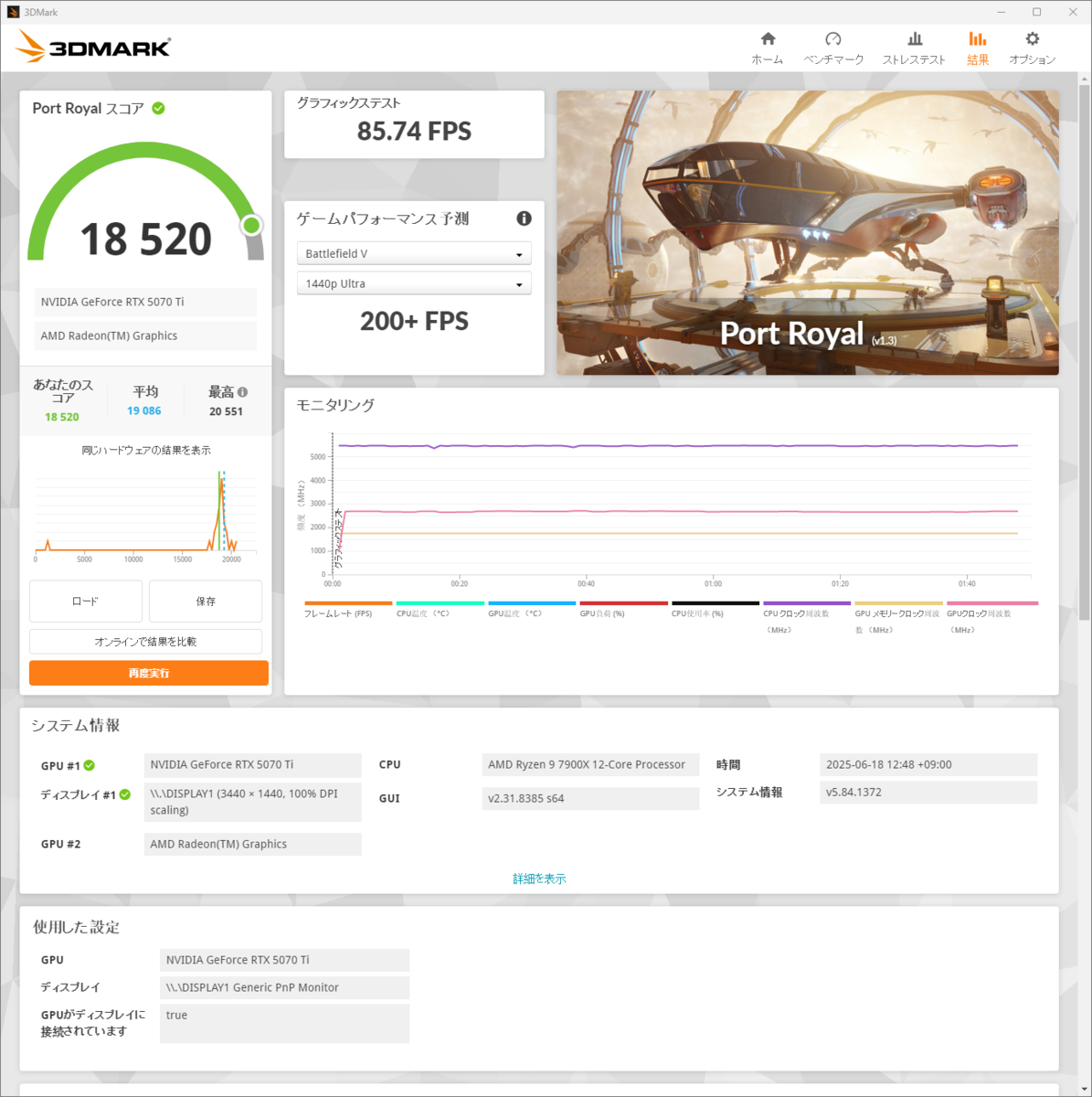Click the ロード button
This screenshot has width=1092, height=1097.
[x=86, y=602]
